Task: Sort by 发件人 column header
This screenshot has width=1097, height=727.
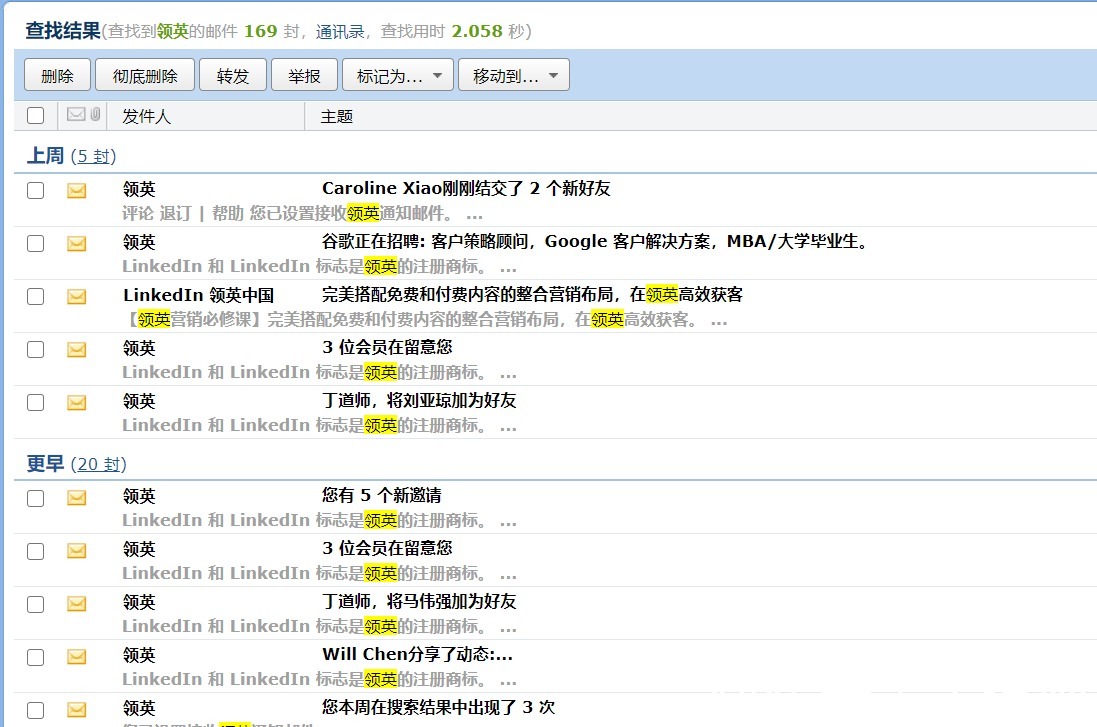Action: coord(146,116)
